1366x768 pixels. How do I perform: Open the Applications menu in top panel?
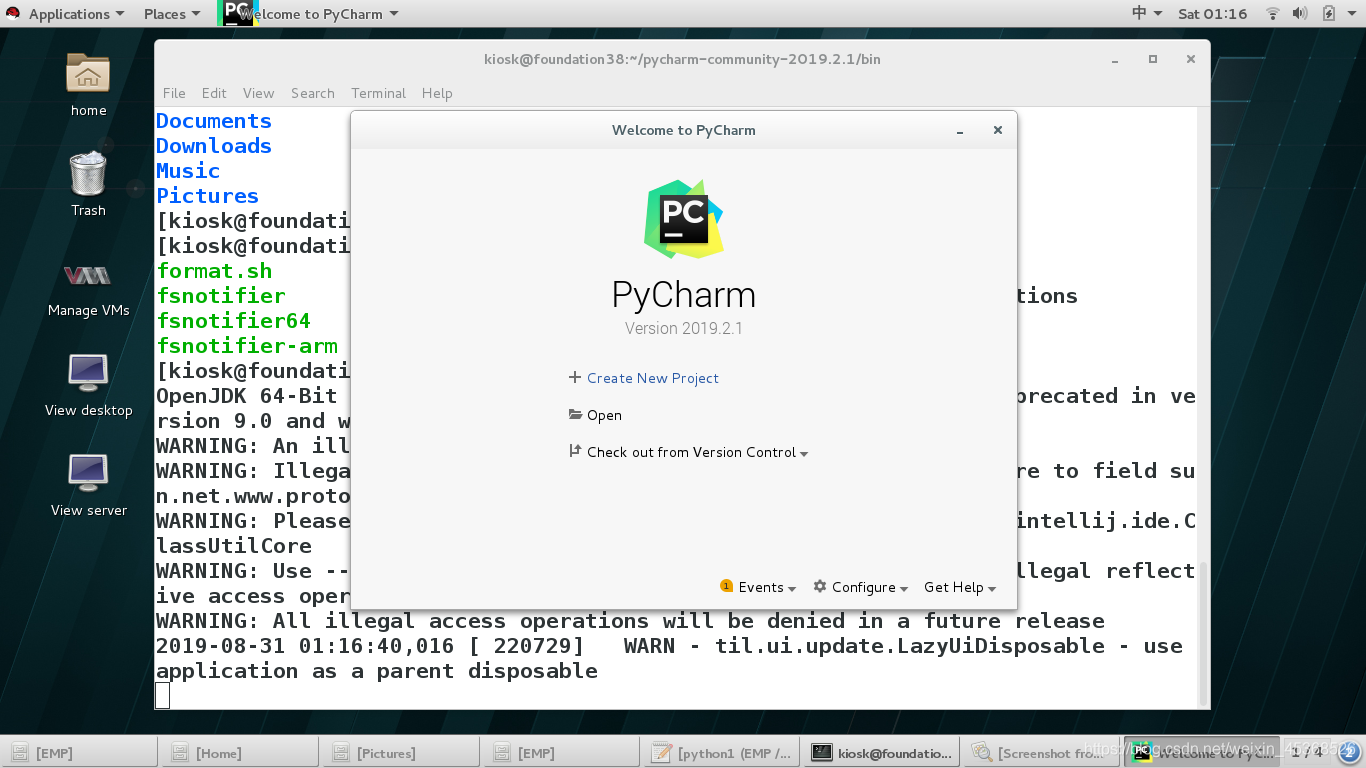point(76,14)
